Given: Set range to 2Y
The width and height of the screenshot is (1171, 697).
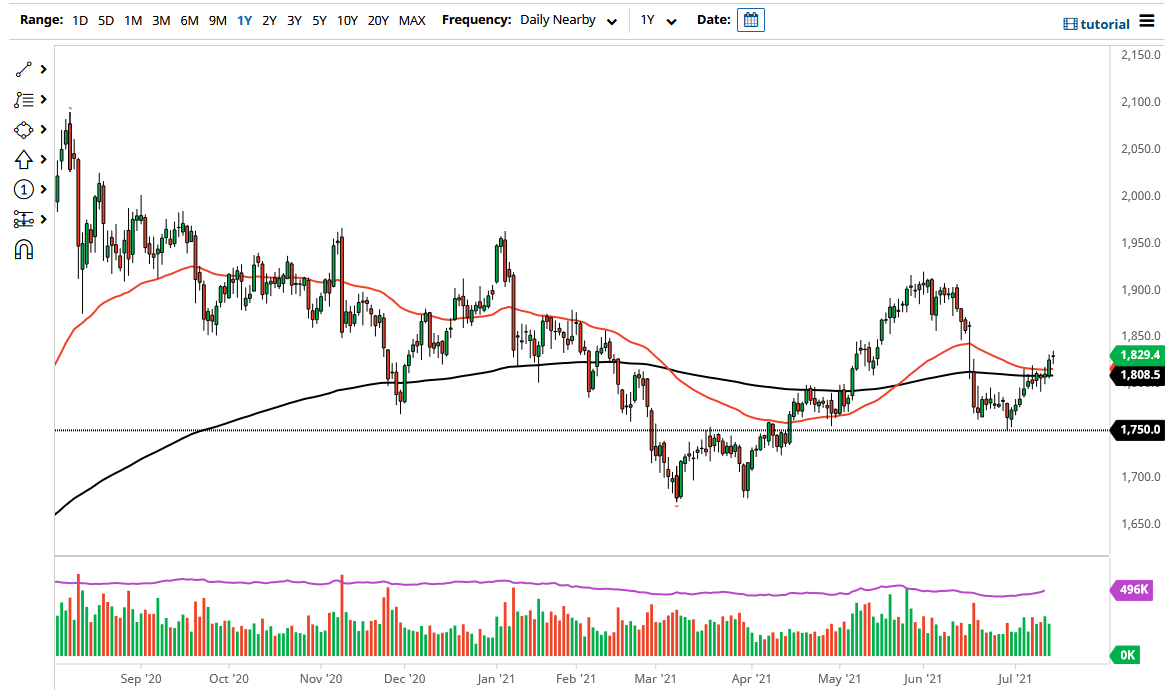Looking at the screenshot, I should click(270, 20).
